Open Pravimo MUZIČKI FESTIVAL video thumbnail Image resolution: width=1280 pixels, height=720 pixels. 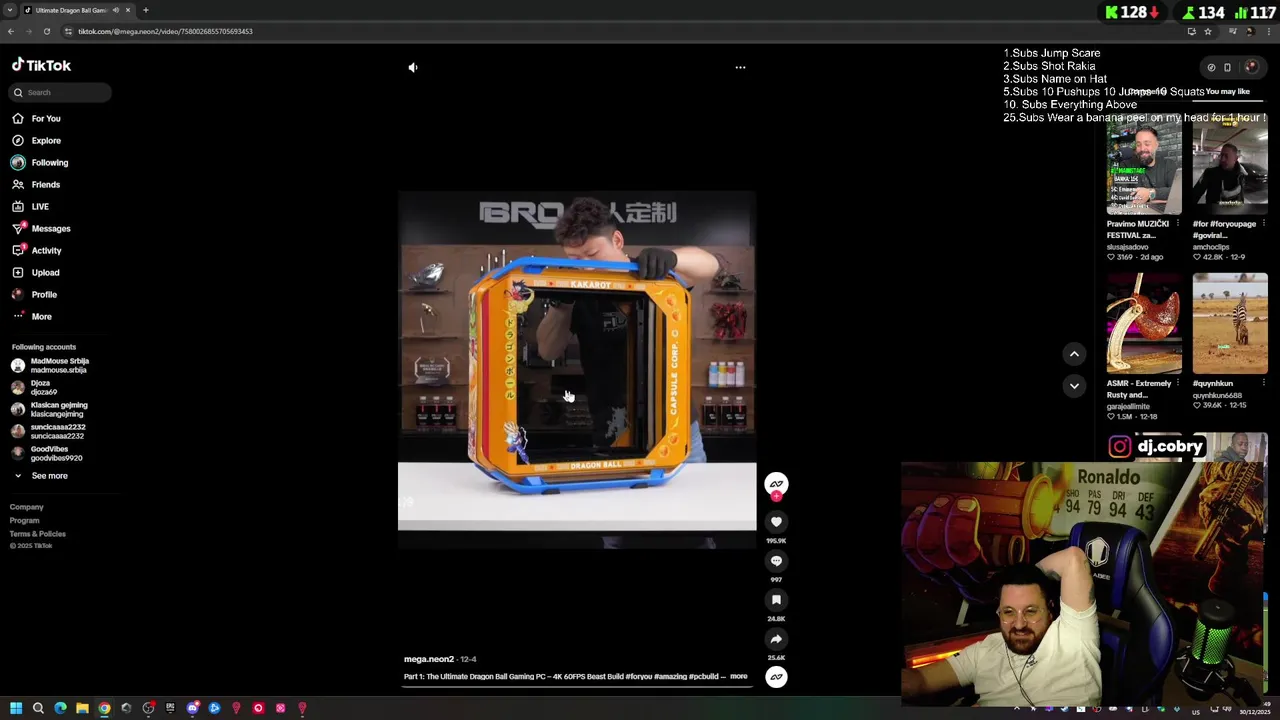(1144, 165)
